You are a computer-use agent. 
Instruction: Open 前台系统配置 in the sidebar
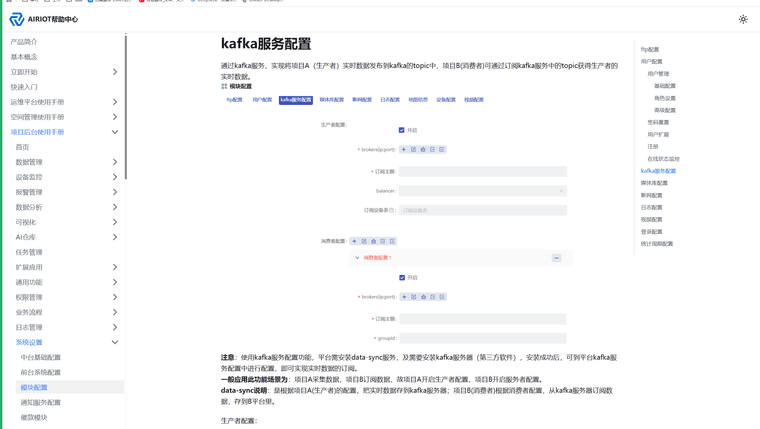pos(41,372)
